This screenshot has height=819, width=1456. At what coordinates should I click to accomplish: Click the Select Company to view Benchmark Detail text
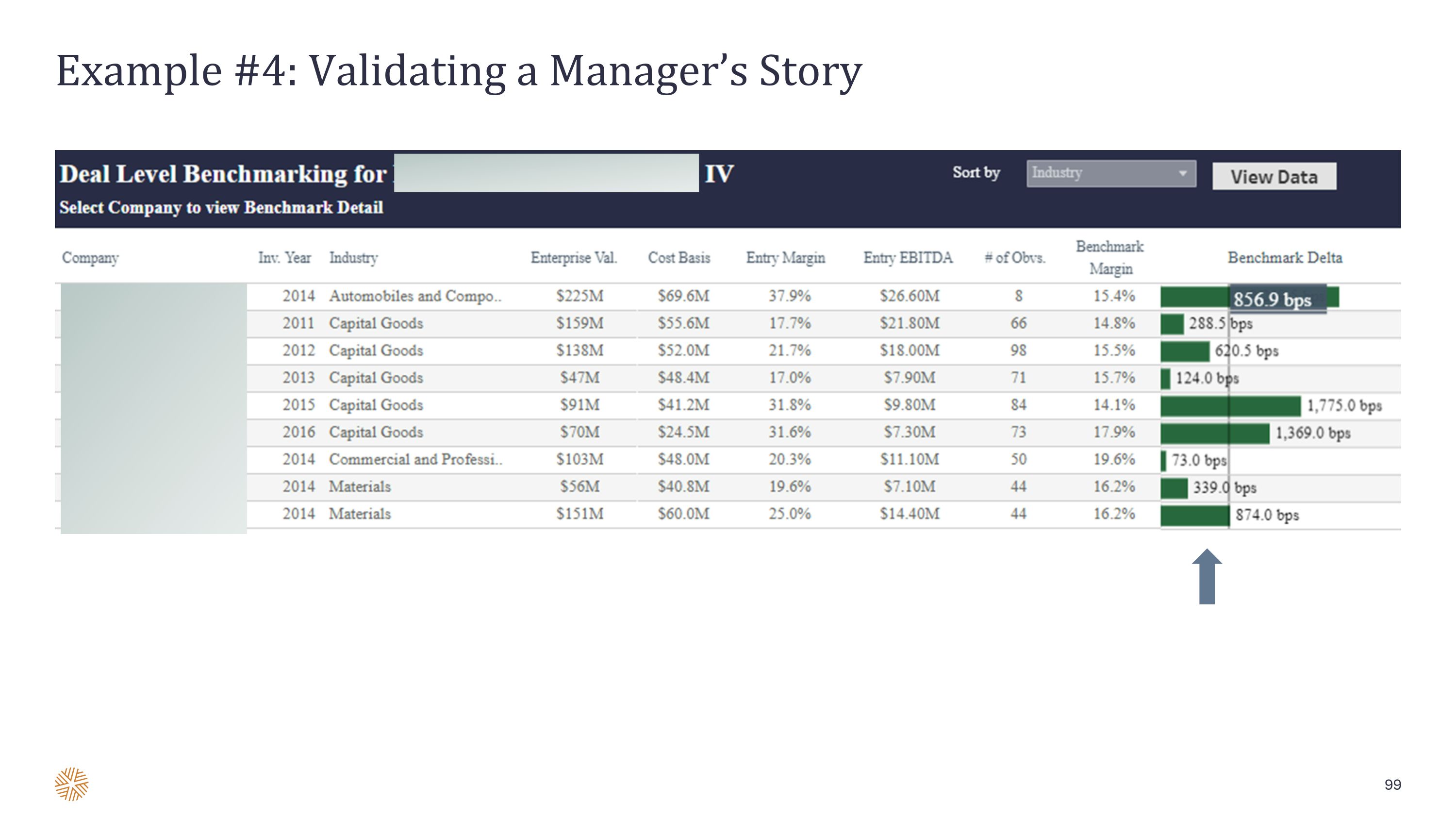tap(221, 207)
